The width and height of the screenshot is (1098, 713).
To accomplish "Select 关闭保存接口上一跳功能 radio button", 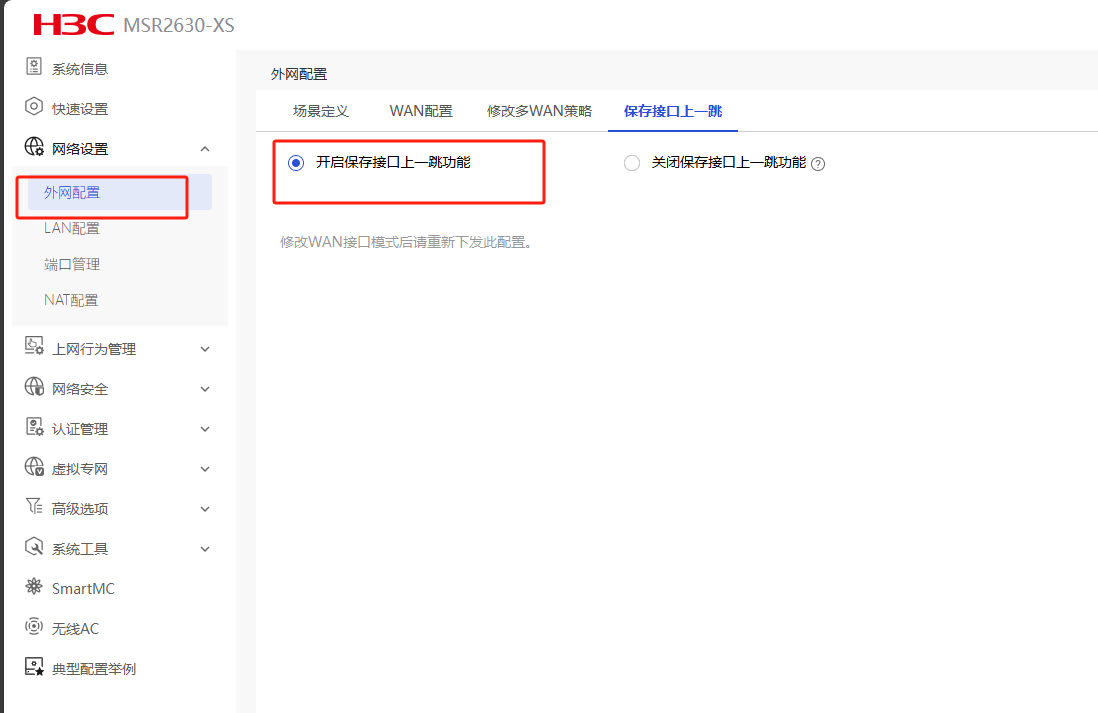I will click(x=631, y=162).
